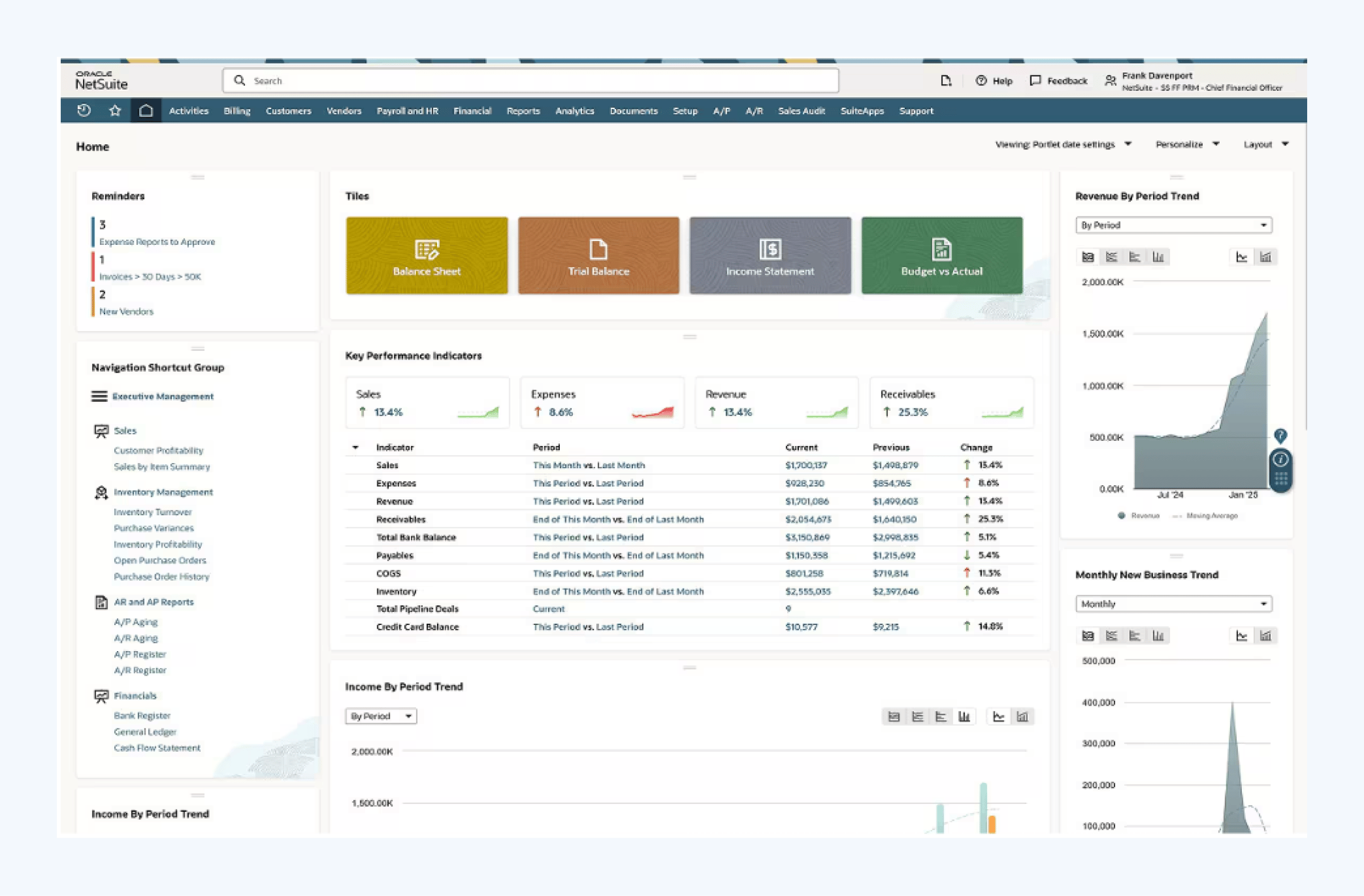
Task: Toggle line chart view in Revenue By Period Trend
Action: pyautogui.click(x=1241, y=257)
